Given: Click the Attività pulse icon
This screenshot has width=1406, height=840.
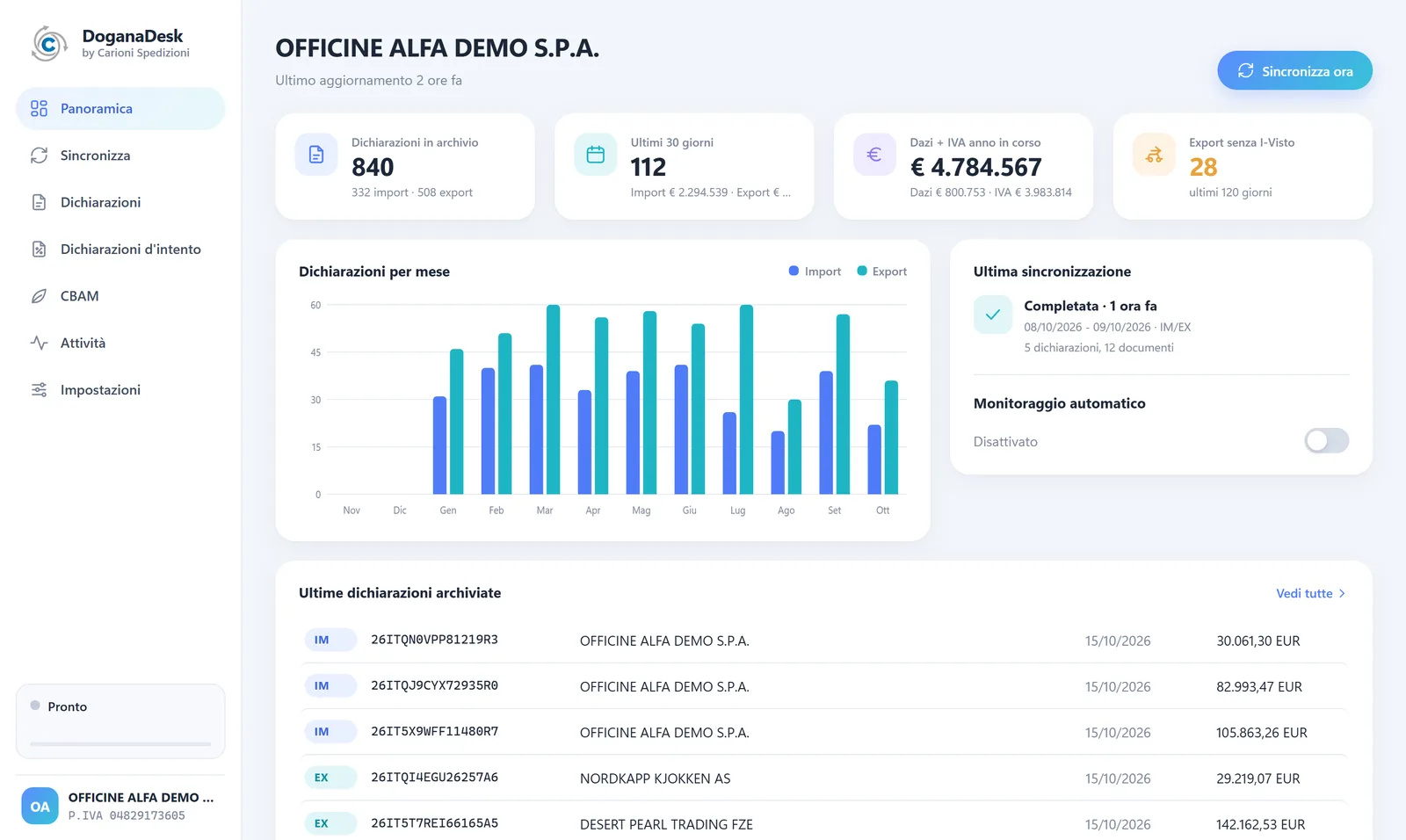Looking at the screenshot, I should [x=39, y=343].
